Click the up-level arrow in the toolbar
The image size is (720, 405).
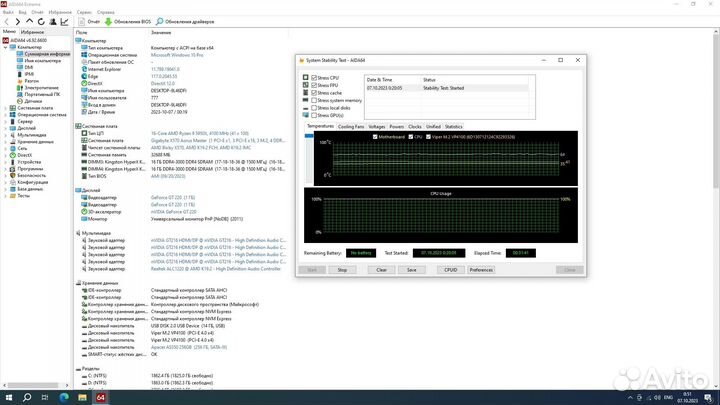click(x=29, y=22)
